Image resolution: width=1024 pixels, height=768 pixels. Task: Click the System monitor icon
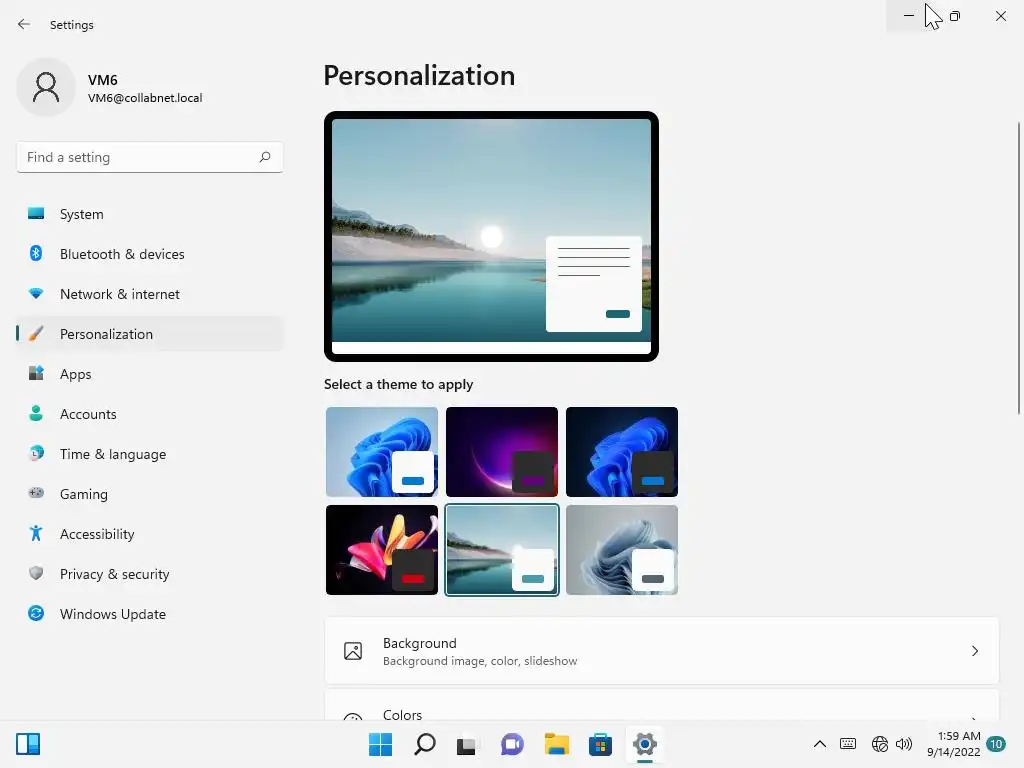tap(36, 214)
